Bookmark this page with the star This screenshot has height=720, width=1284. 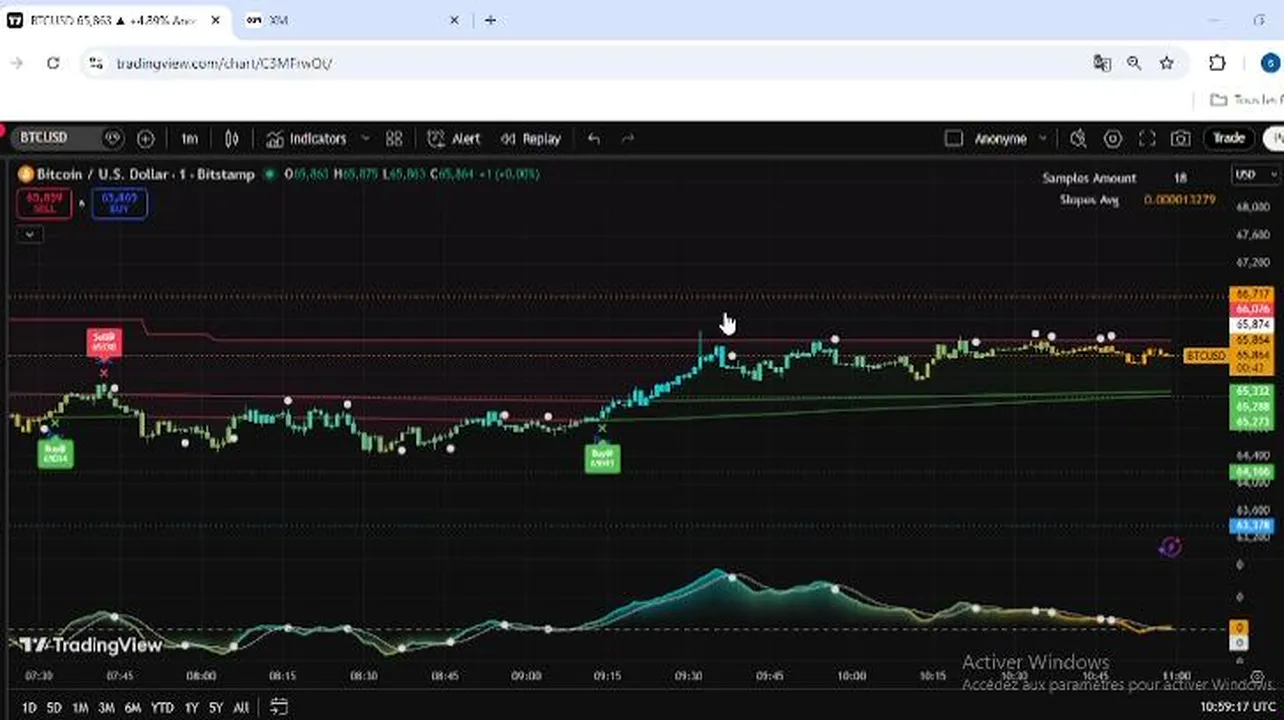tap(1166, 63)
